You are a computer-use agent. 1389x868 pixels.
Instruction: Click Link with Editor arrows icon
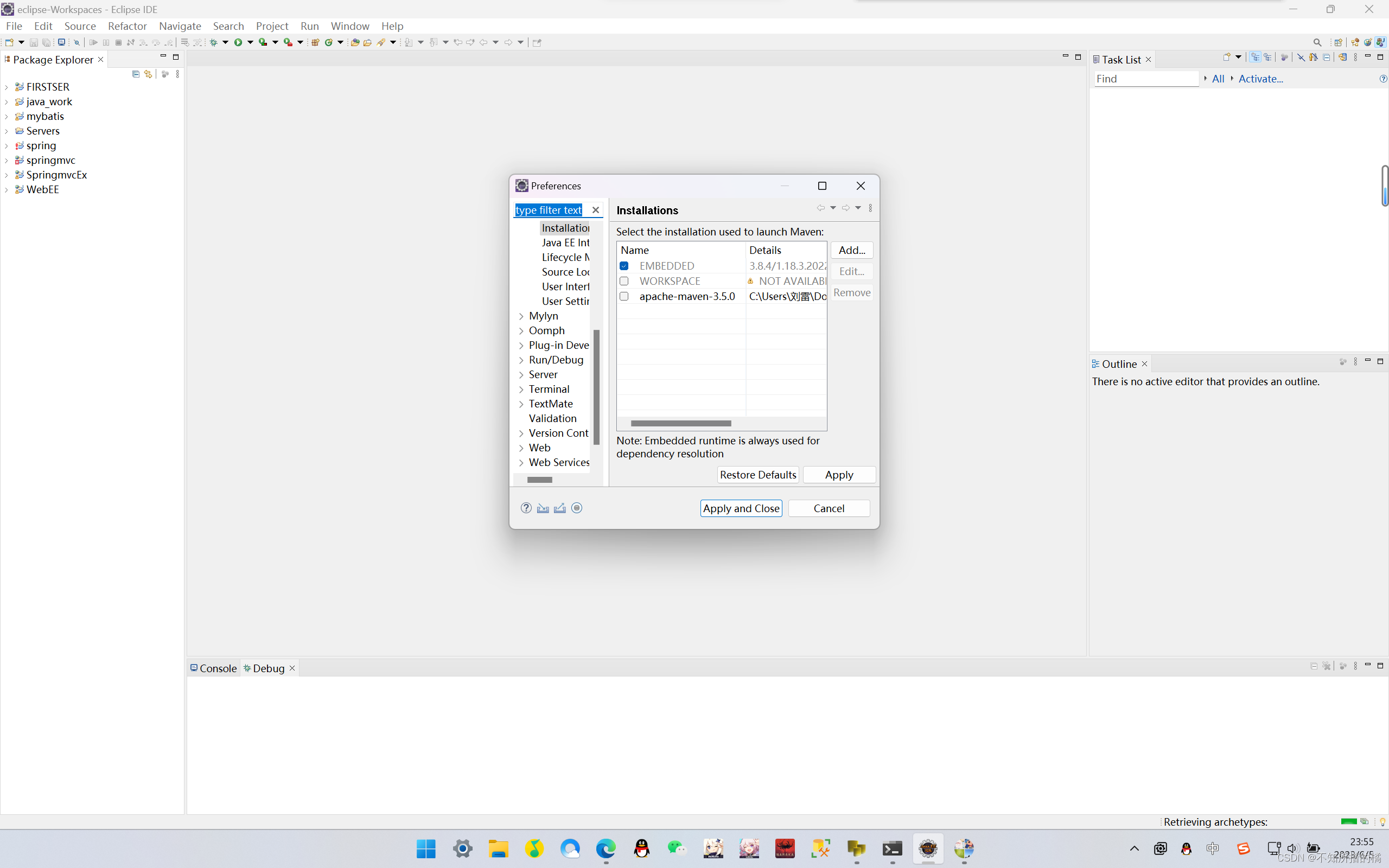148,74
